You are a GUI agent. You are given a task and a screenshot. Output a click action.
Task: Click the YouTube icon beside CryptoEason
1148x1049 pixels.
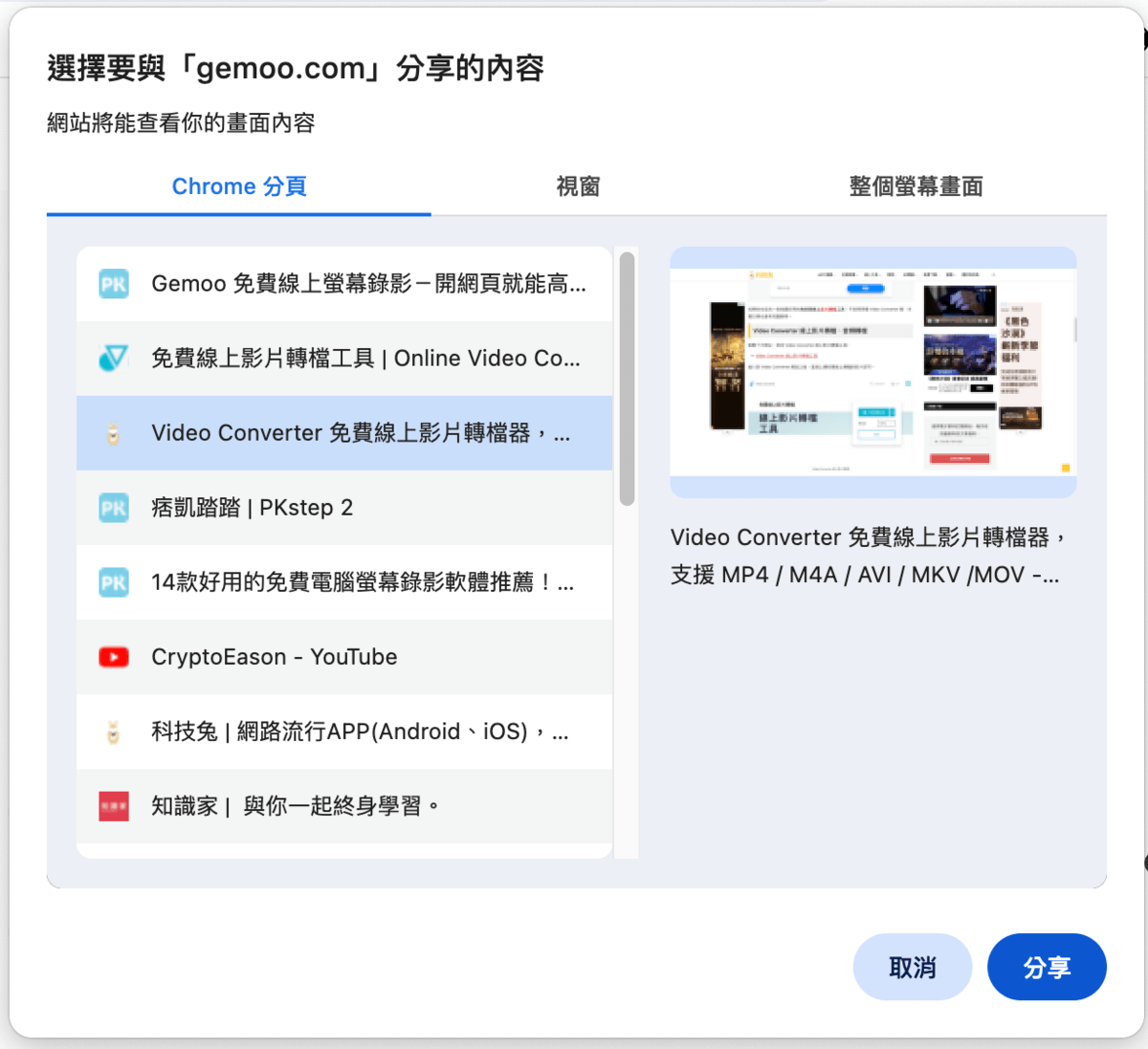(x=114, y=657)
